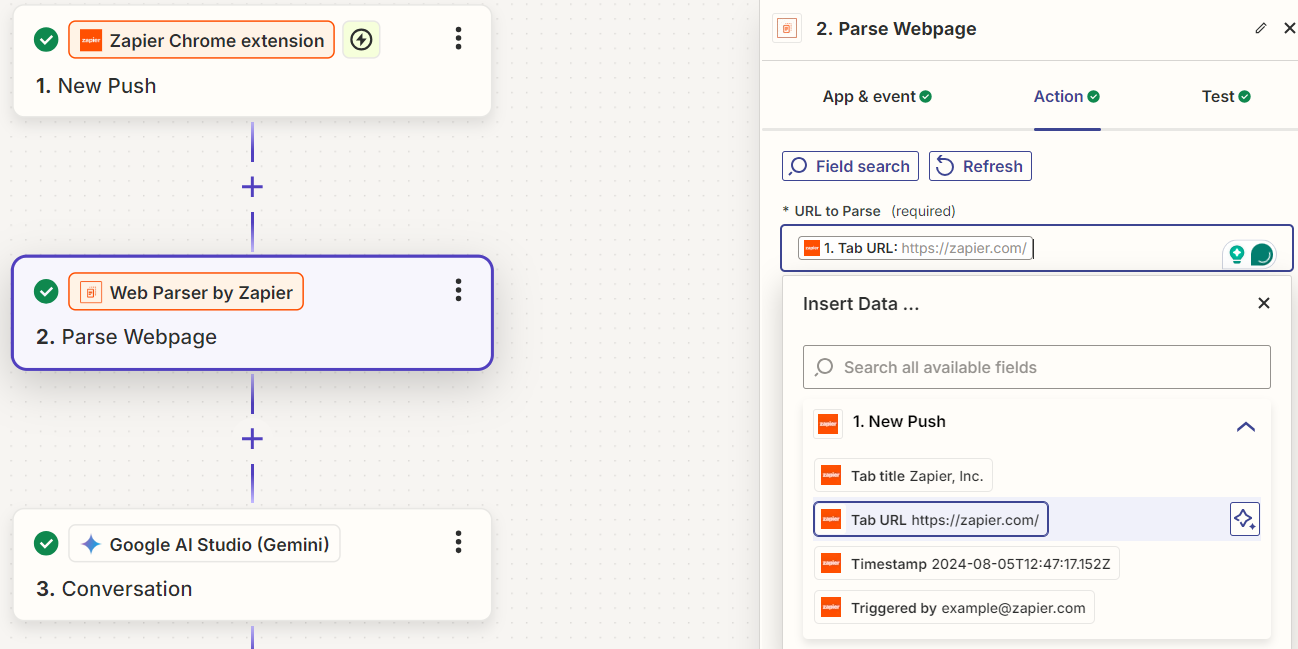Screen dimensions: 1298x649
Task: Select the 1. New Push step card
Action: click(252, 61)
